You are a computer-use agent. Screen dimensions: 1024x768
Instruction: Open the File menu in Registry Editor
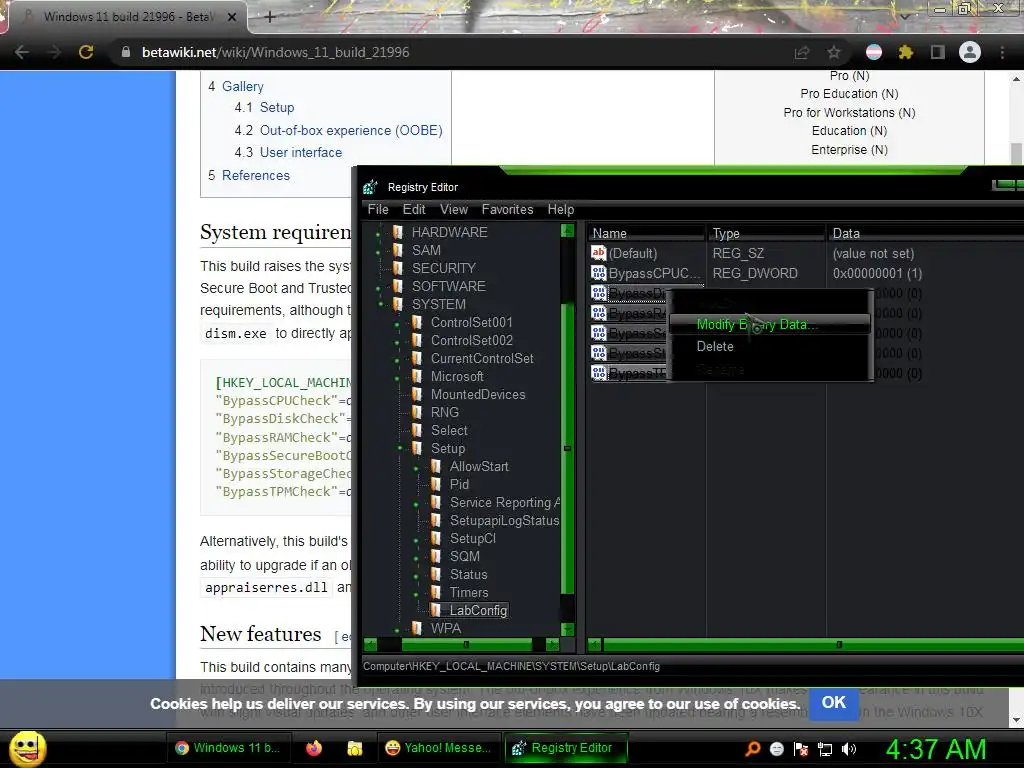pos(378,209)
